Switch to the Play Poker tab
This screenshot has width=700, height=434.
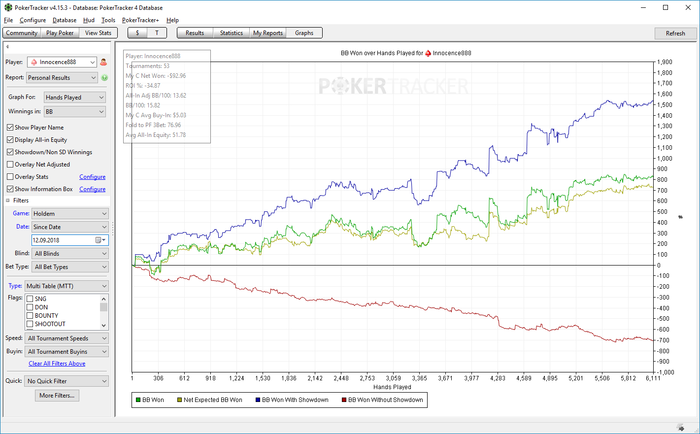pyautogui.click(x=60, y=33)
